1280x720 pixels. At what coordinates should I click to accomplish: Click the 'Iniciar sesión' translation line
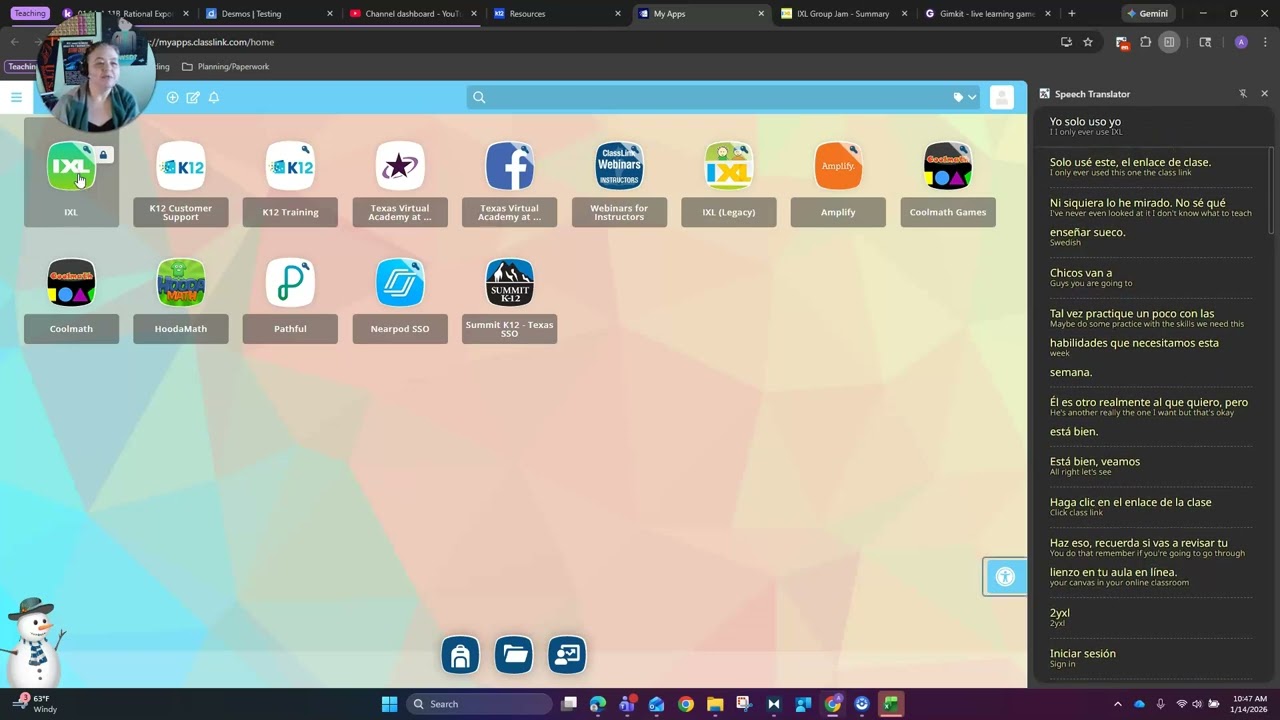click(x=1083, y=654)
